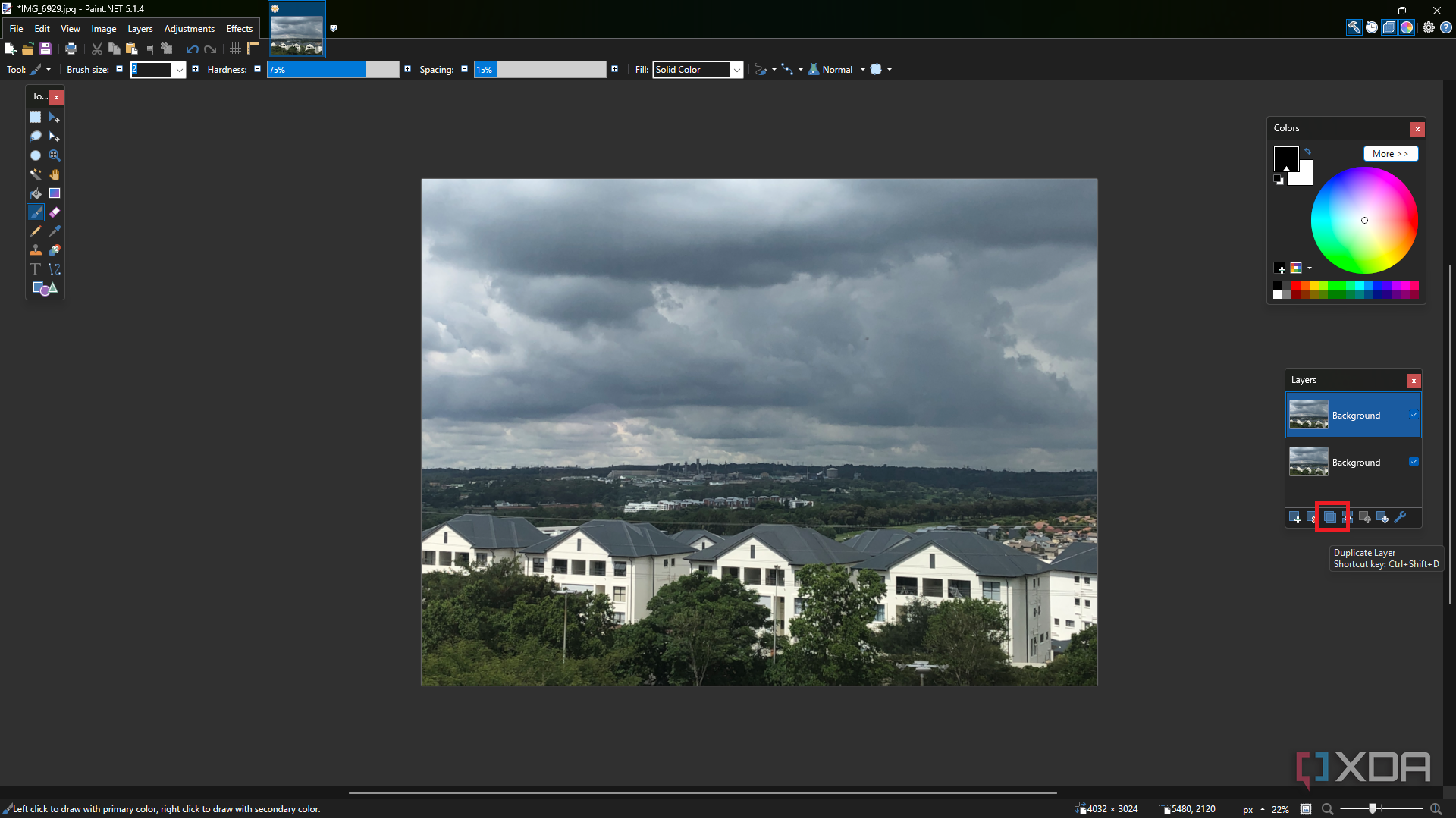Viewport: 1456px width, 819px height.
Task: Open Layer Properties wrench icon
Action: [x=1400, y=518]
